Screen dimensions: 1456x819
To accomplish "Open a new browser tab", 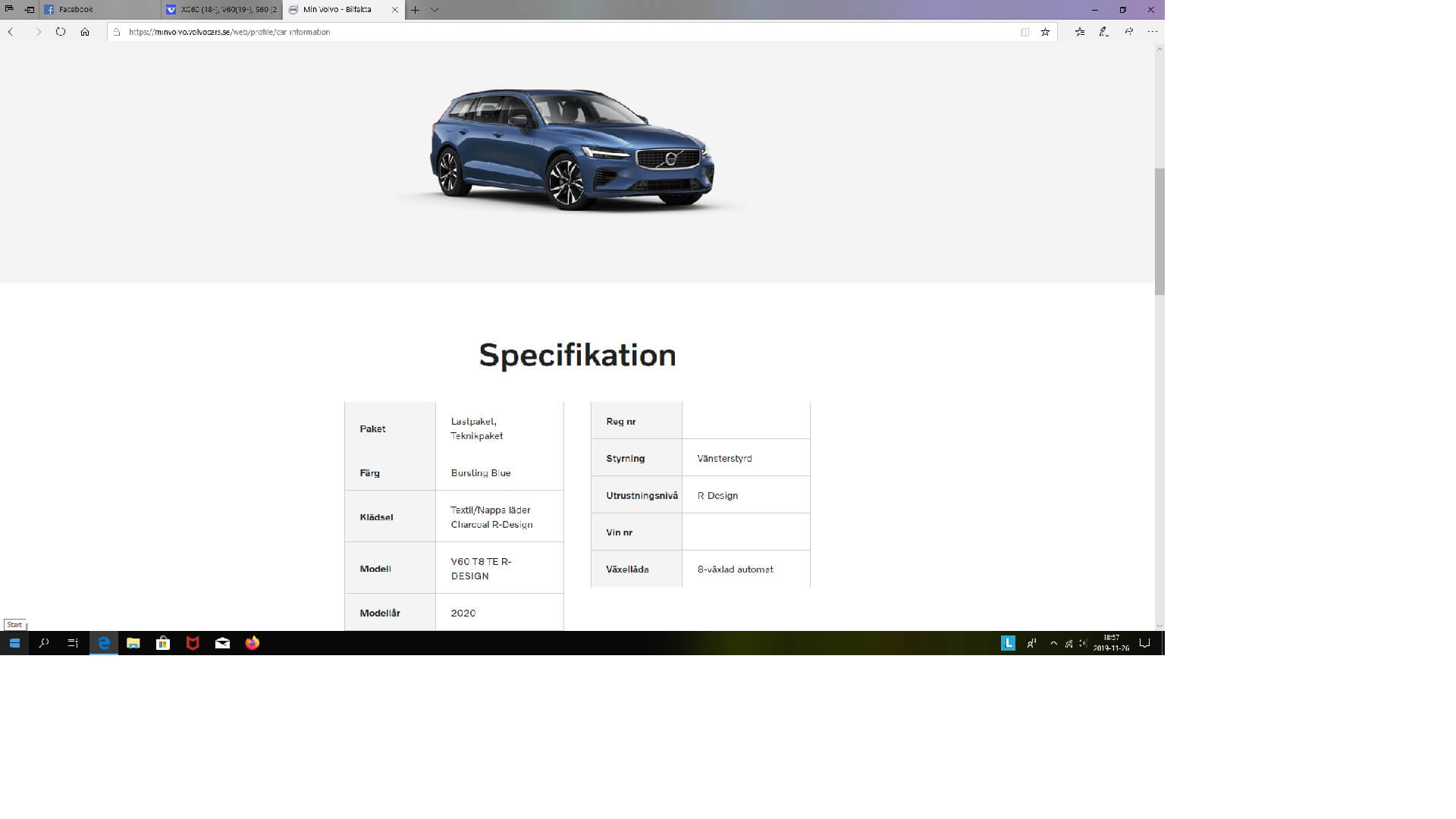I will point(415,10).
